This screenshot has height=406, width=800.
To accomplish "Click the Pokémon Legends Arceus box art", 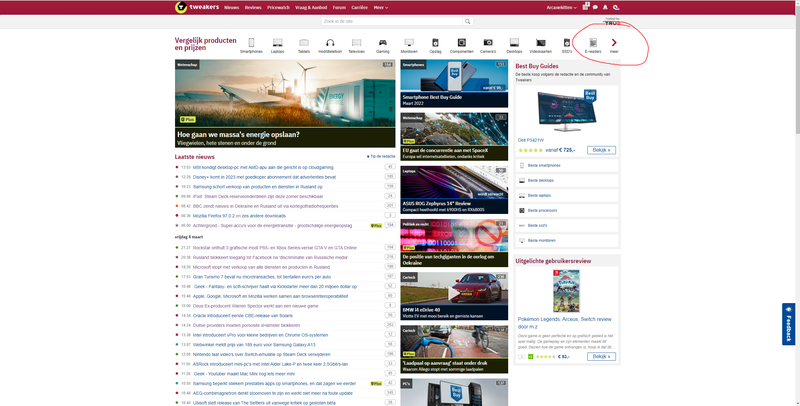I will (566, 291).
